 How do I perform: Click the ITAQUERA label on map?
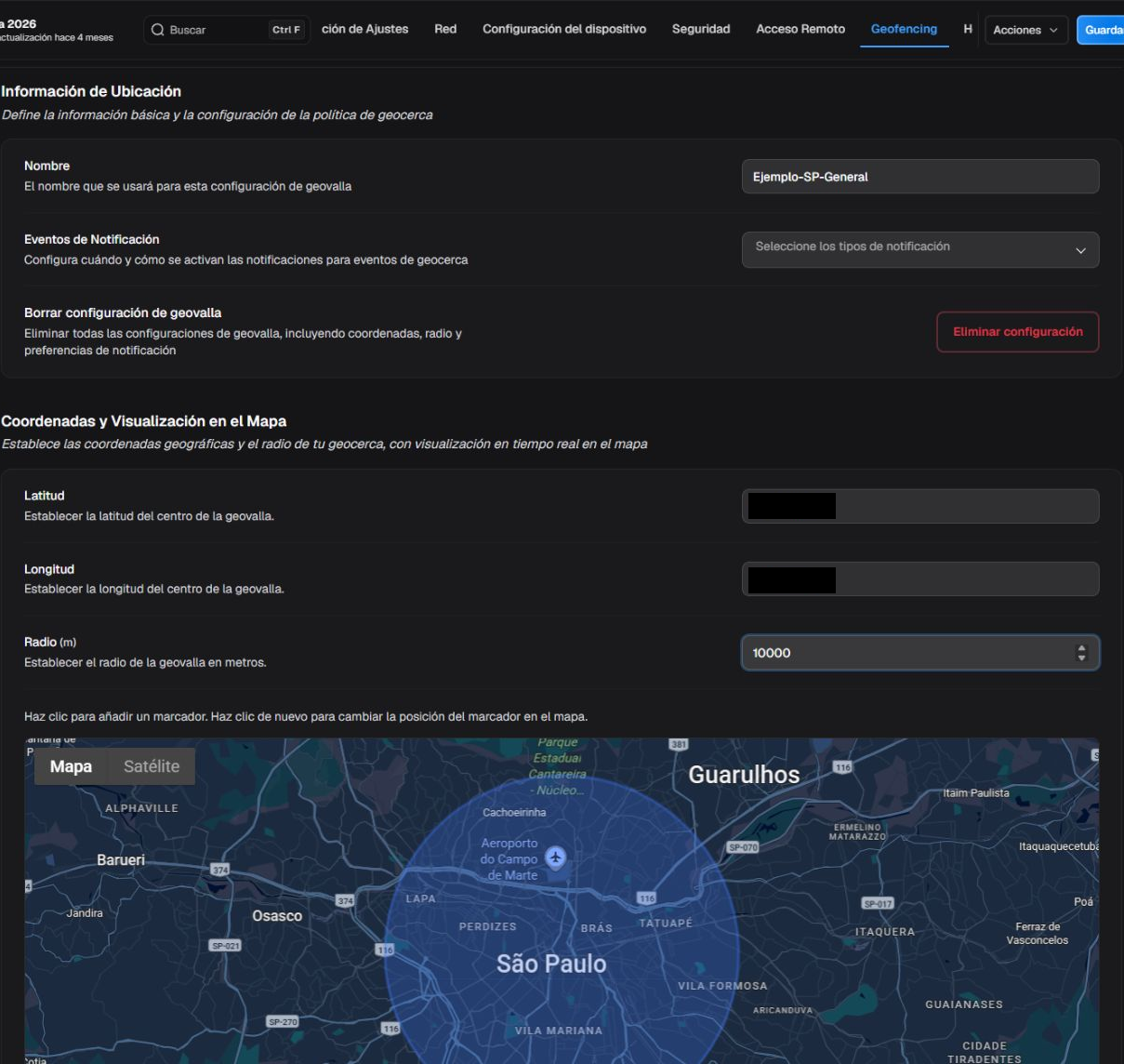coord(885,932)
